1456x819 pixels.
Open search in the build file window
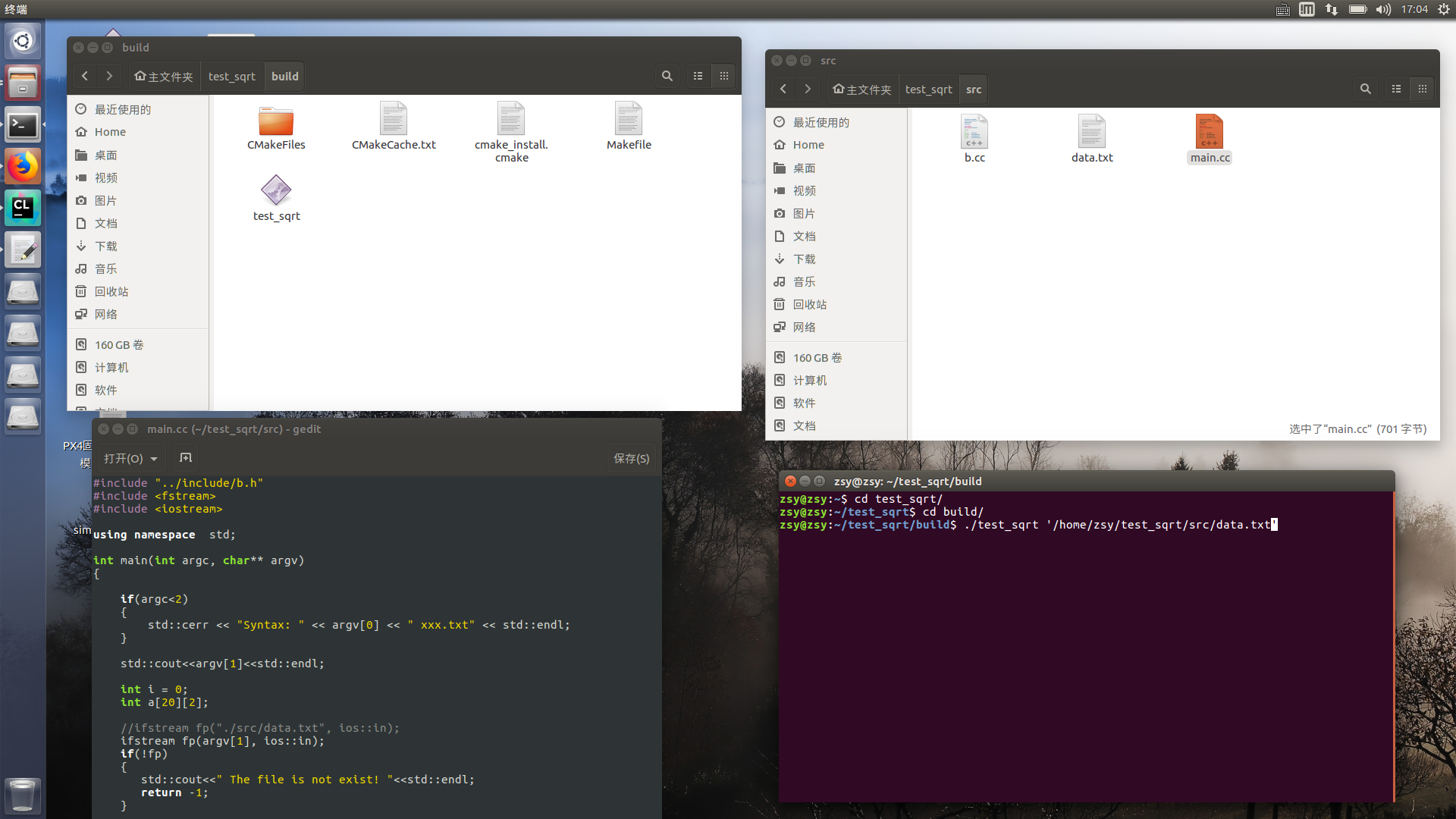coord(667,76)
